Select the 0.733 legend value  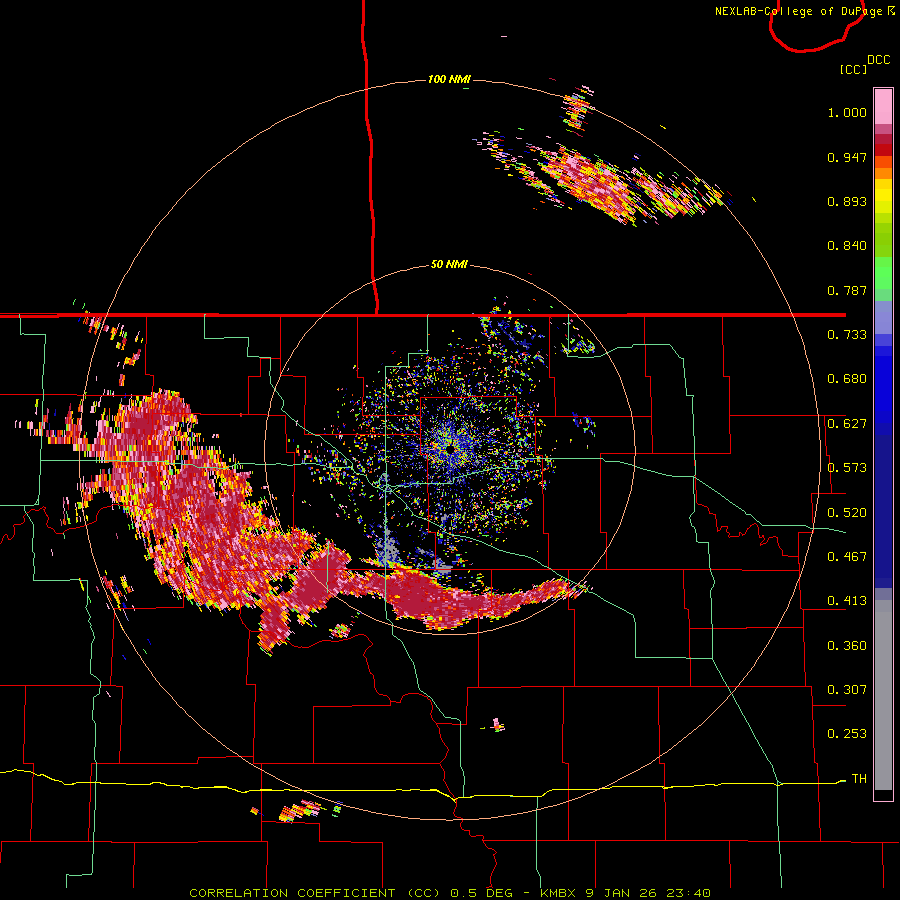(847, 335)
